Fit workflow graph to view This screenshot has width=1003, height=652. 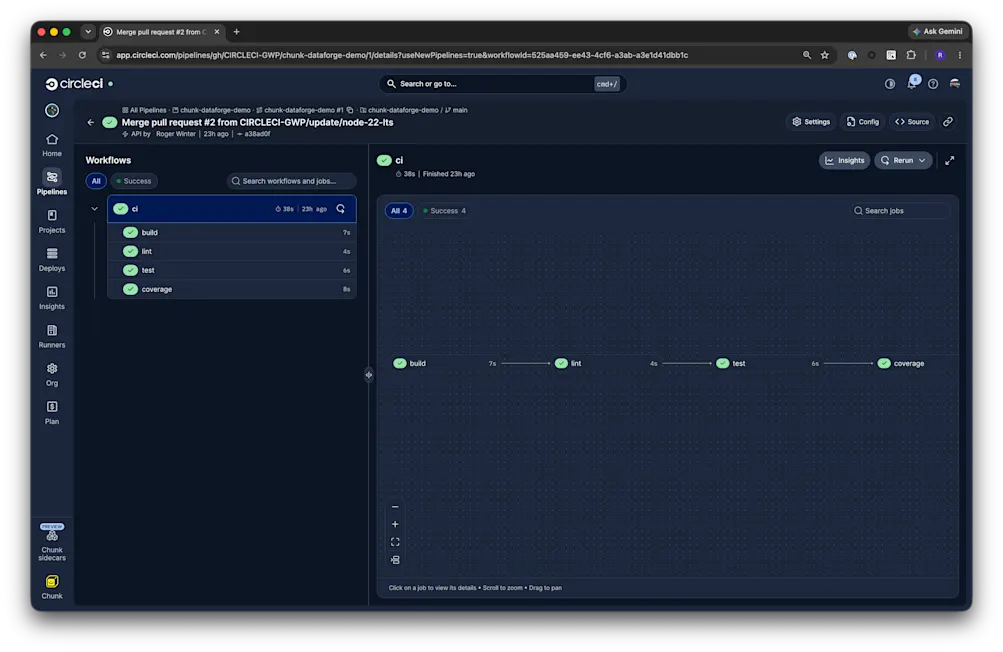[395, 542]
